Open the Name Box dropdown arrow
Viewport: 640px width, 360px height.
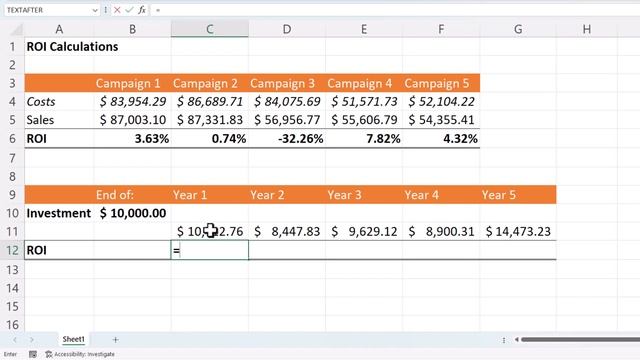point(95,10)
